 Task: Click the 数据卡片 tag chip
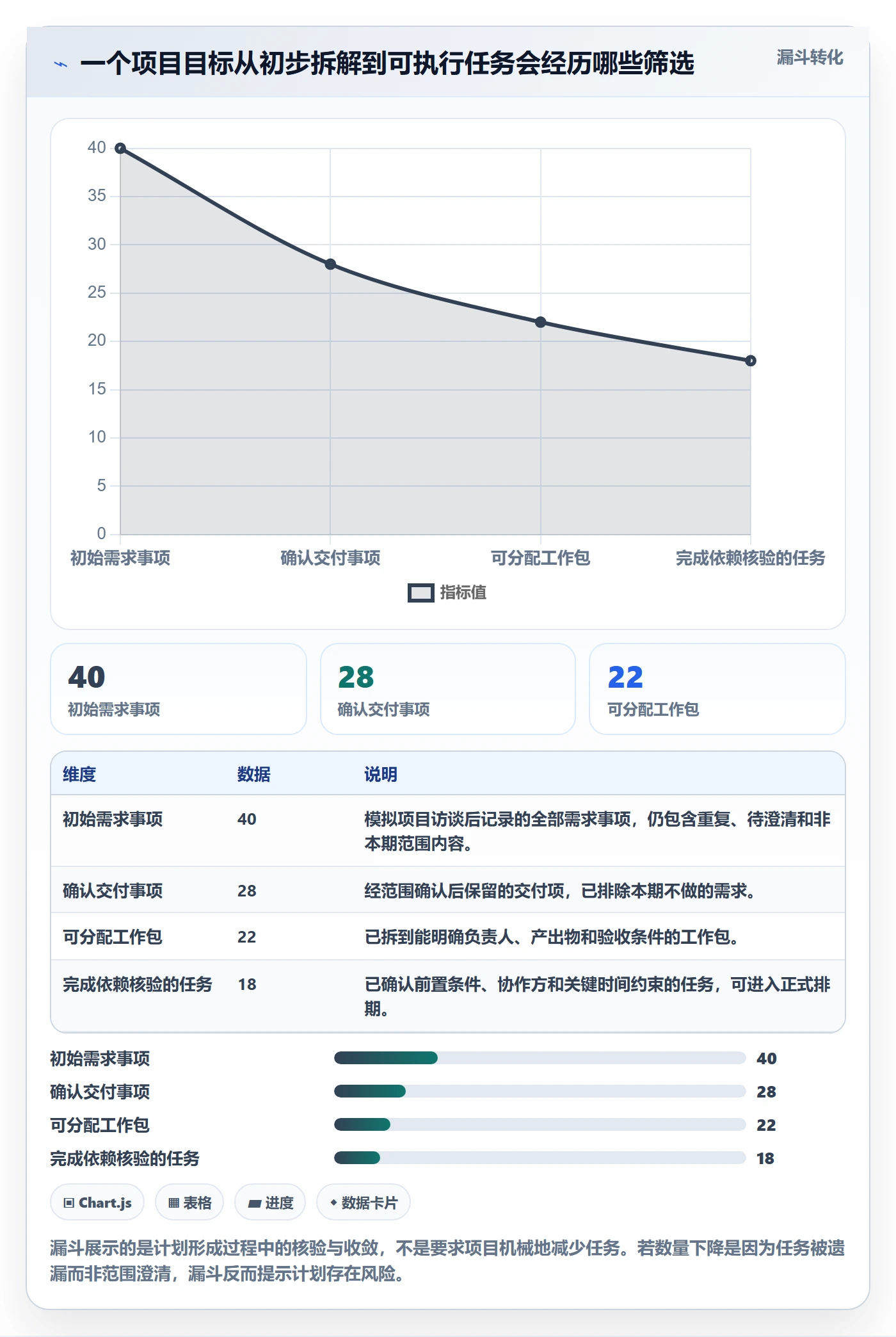364,1203
